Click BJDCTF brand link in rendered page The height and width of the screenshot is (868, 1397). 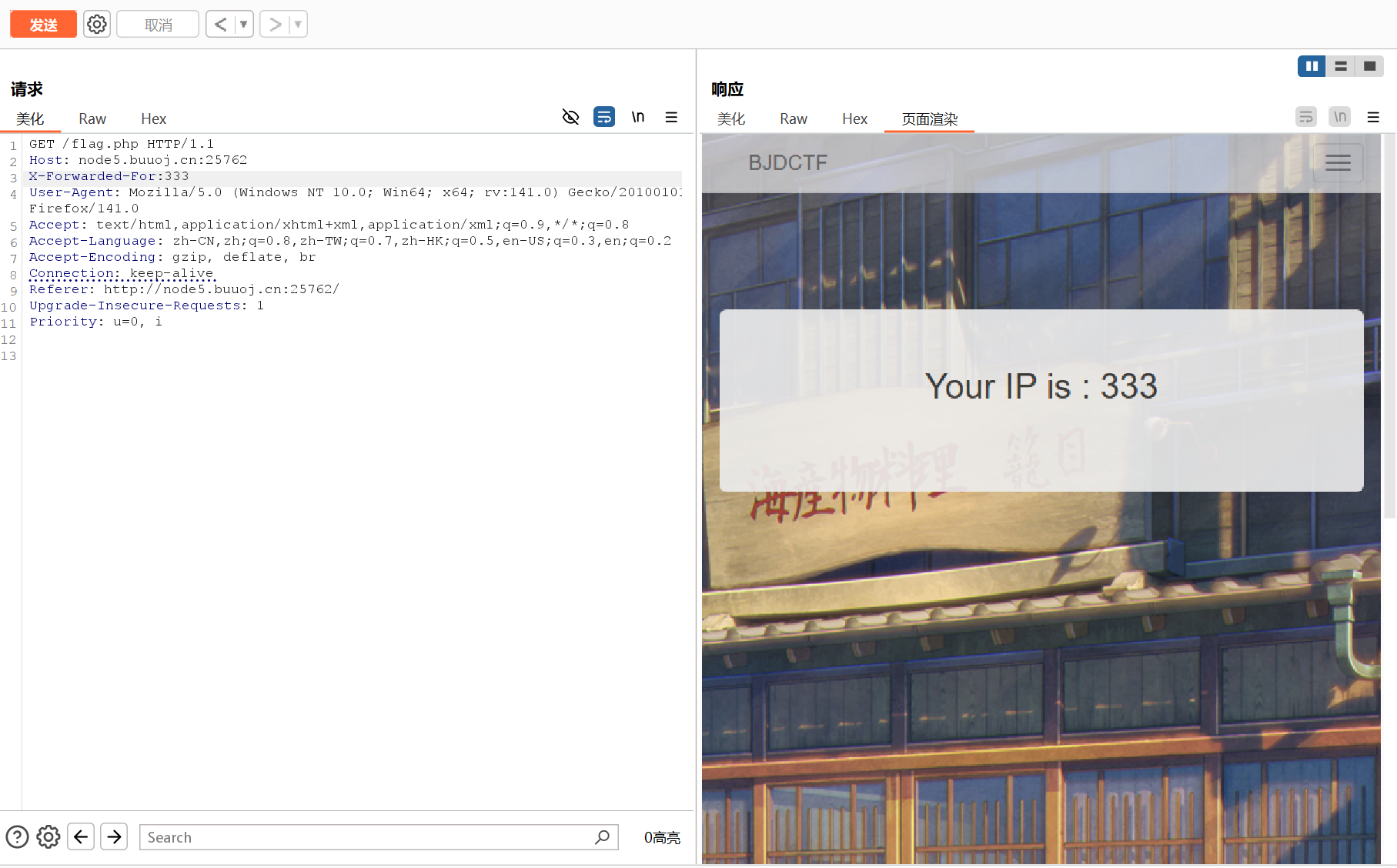coord(788,163)
